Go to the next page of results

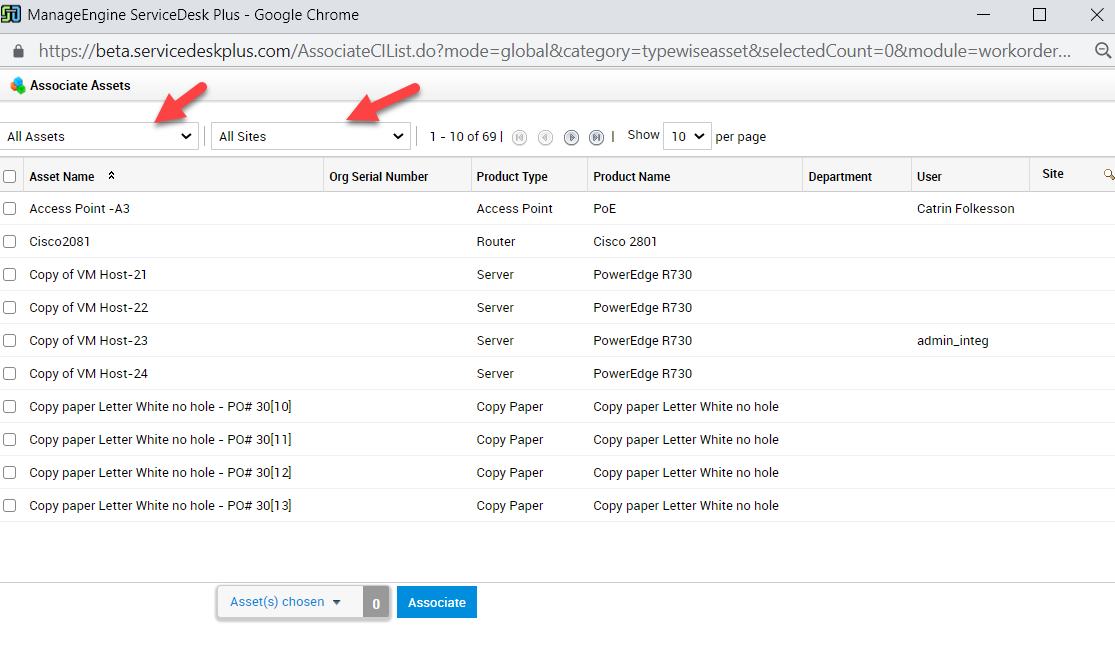tap(571, 137)
